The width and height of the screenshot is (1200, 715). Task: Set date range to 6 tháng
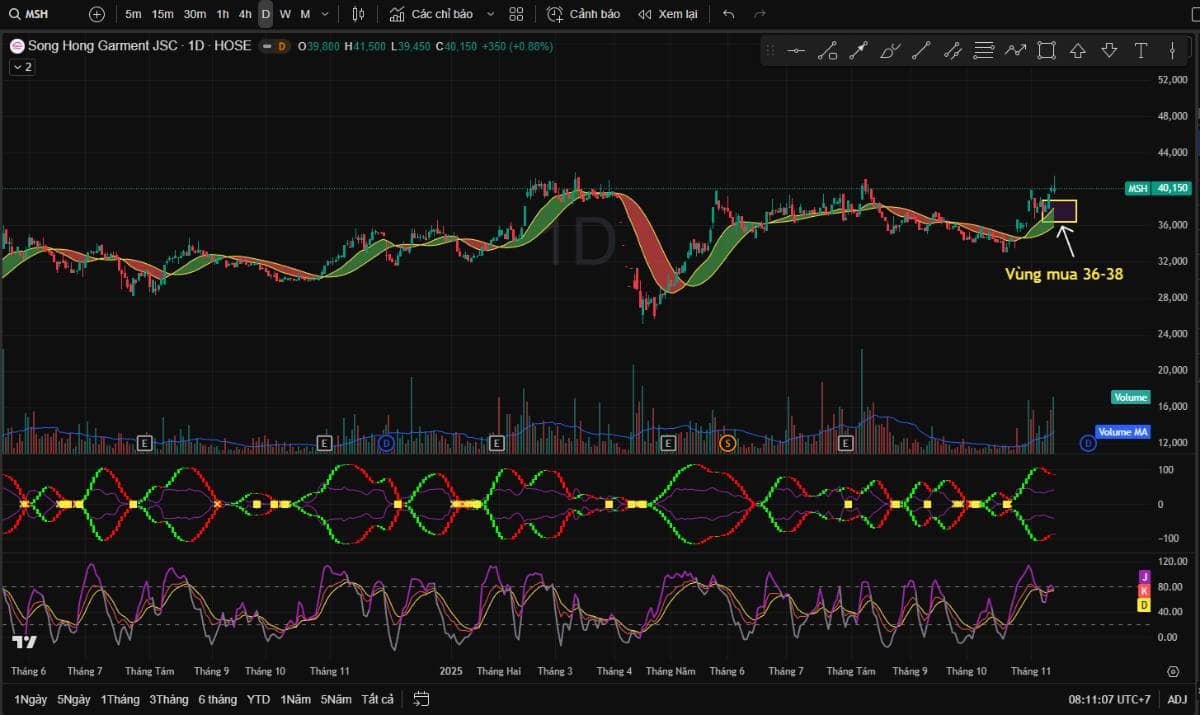pos(217,699)
